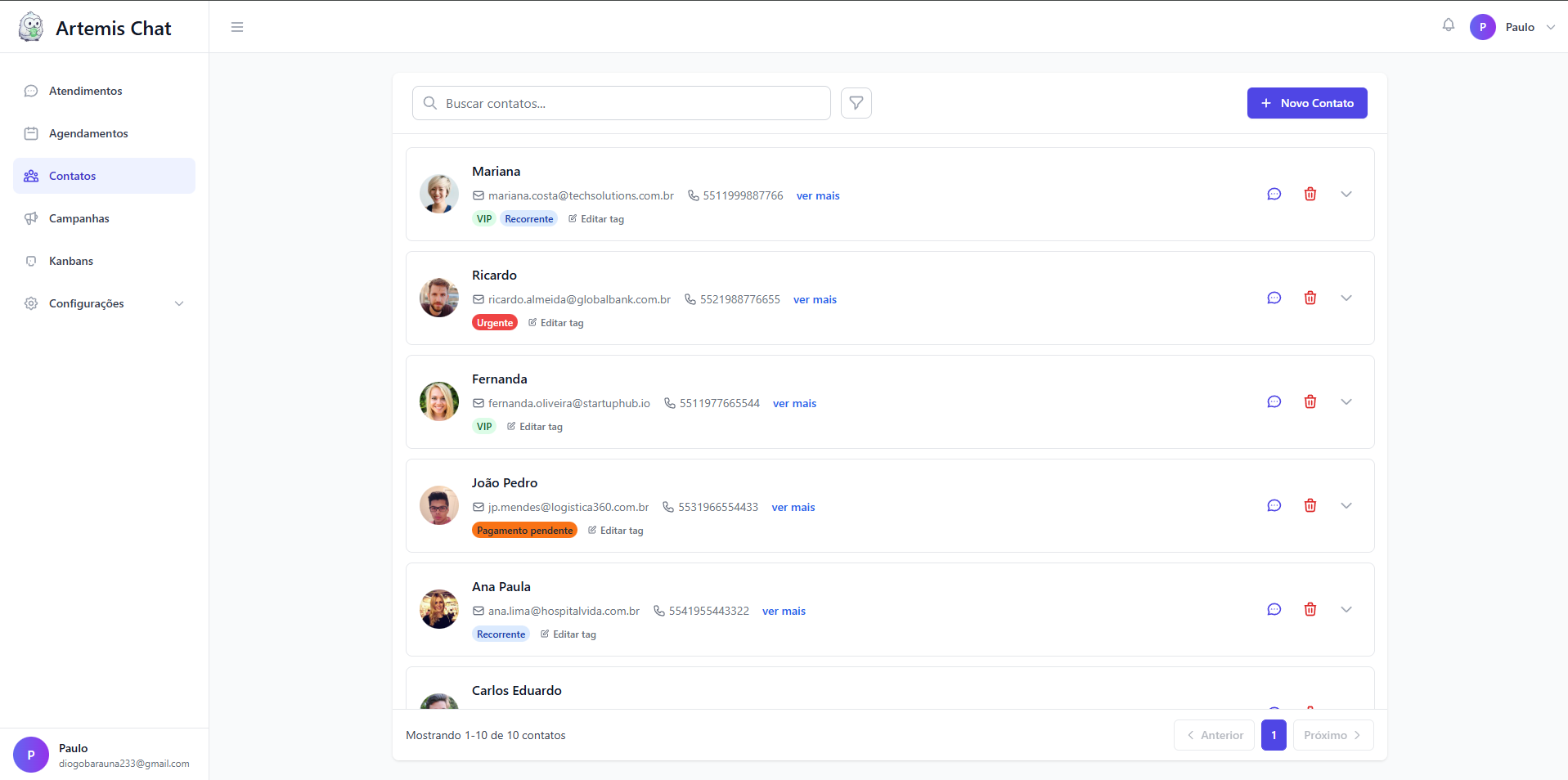This screenshot has height=780, width=1568.
Task: Delete the Ricardo contact
Action: 1310,298
